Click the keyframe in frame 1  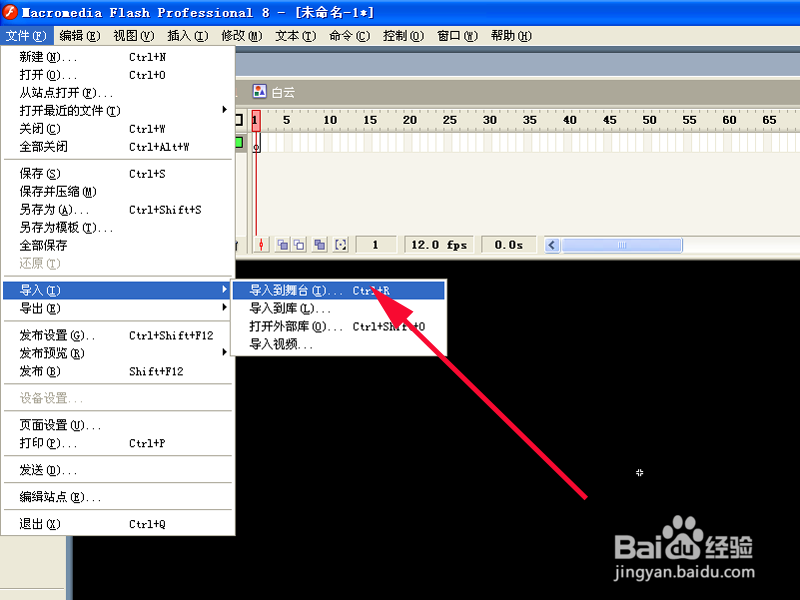click(x=256, y=143)
